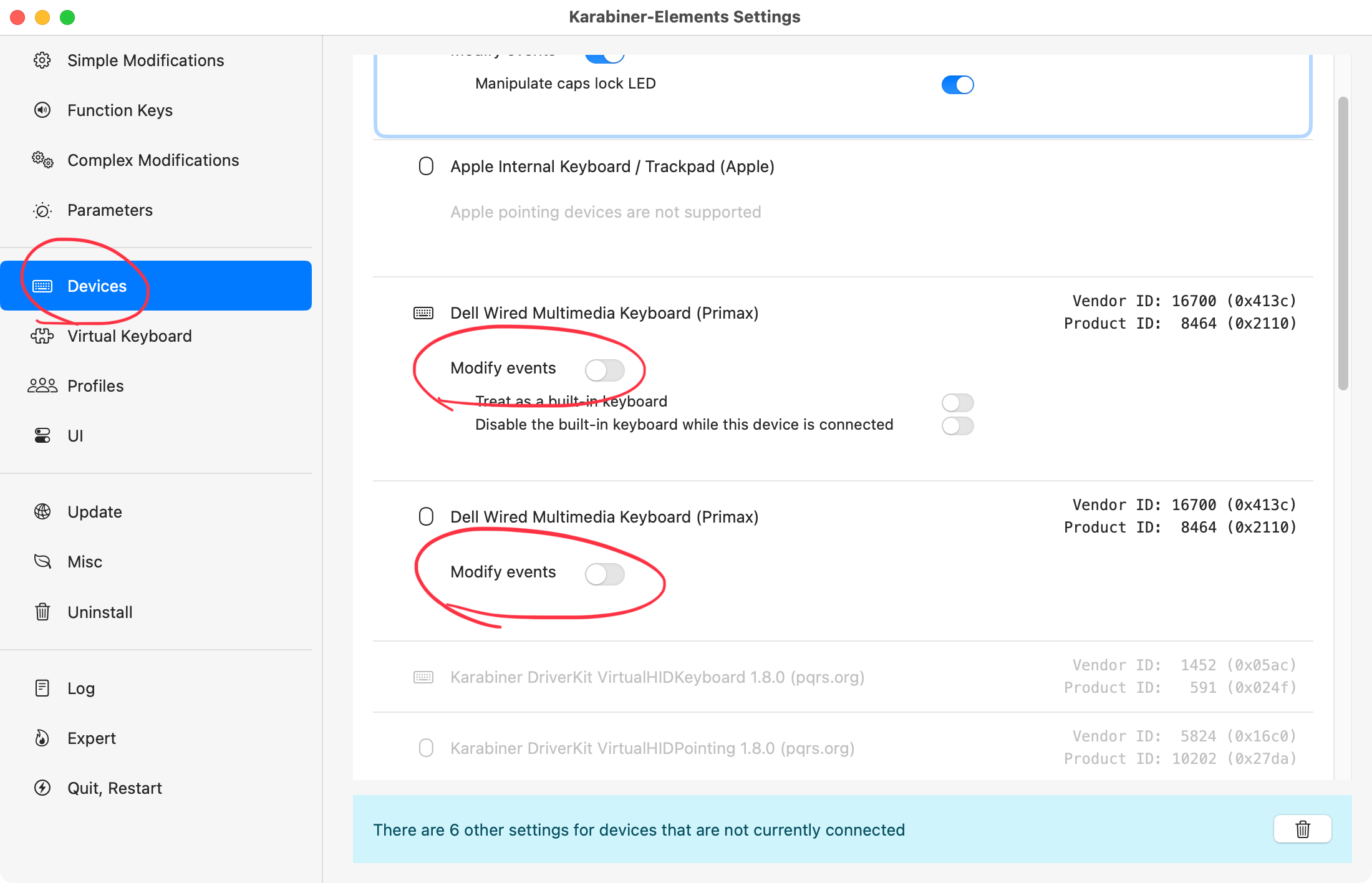Toggle Disable the built-in keyboard while connected
The height and width of the screenshot is (883, 1372).
(x=957, y=425)
